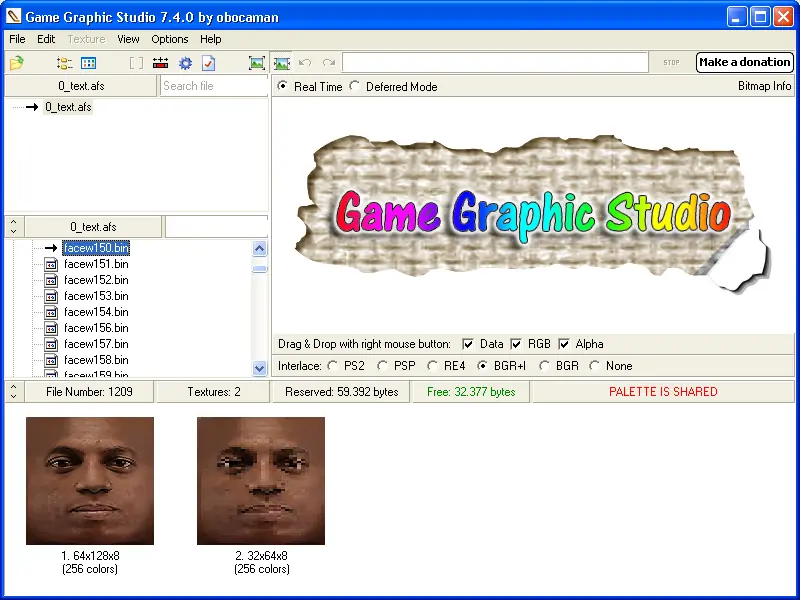Click the fit-image picture icon with corner brackets
Viewport: 800px width, 600px height.
pyautogui.click(x=257, y=63)
